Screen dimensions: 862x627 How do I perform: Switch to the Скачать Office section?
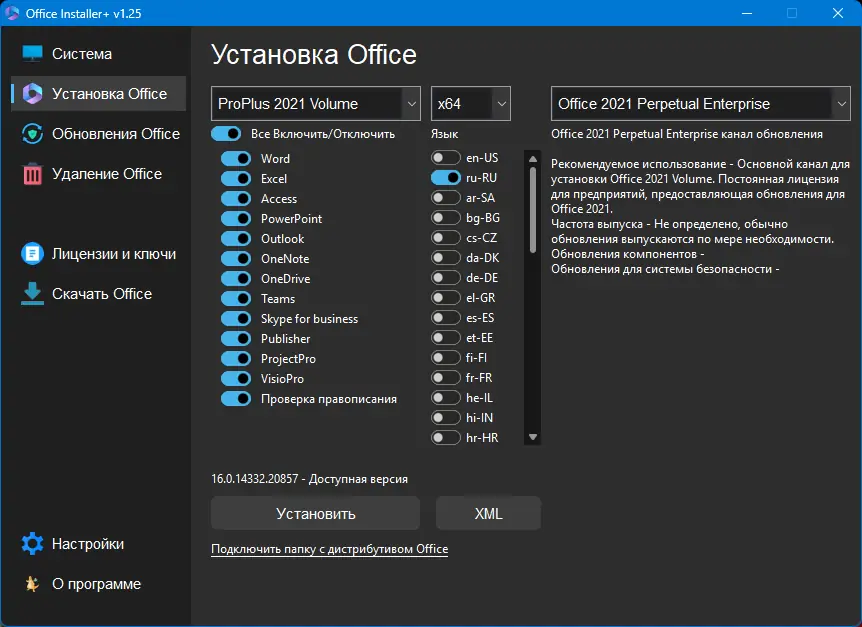coord(102,294)
